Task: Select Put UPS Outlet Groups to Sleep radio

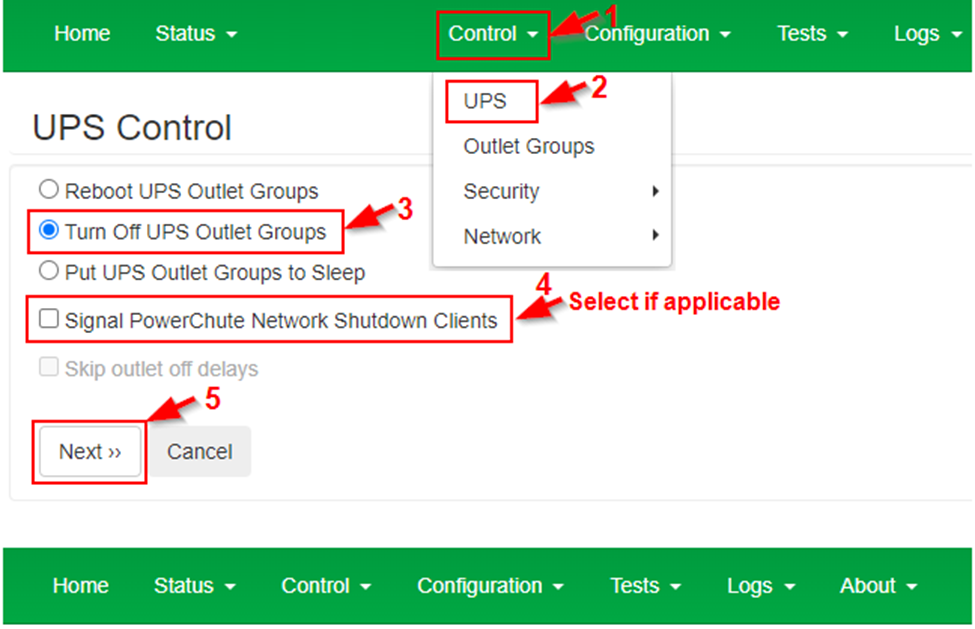Action: (x=49, y=271)
